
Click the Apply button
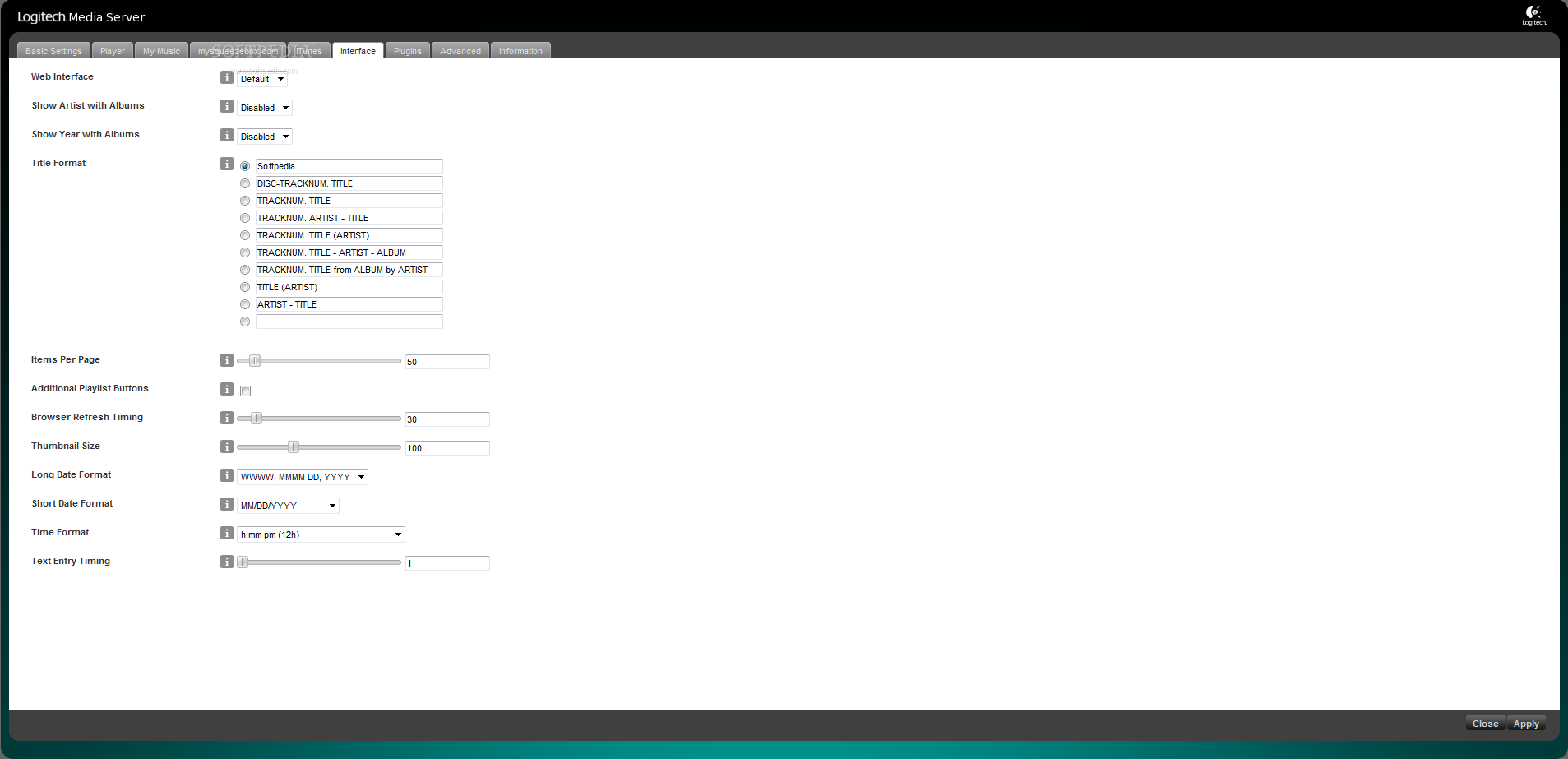[x=1526, y=724]
